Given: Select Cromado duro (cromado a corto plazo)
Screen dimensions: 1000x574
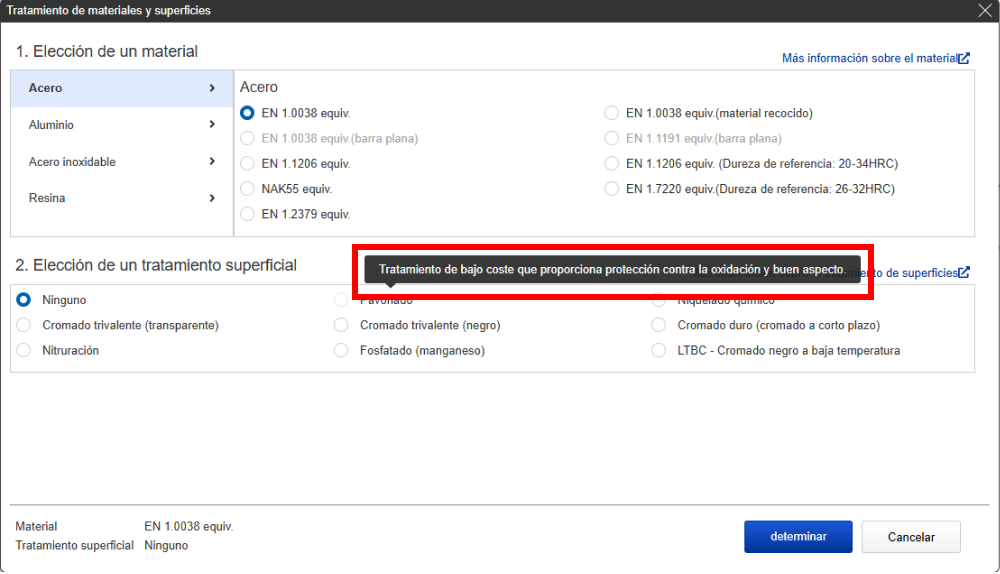Looking at the screenshot, I should [658, 325].
